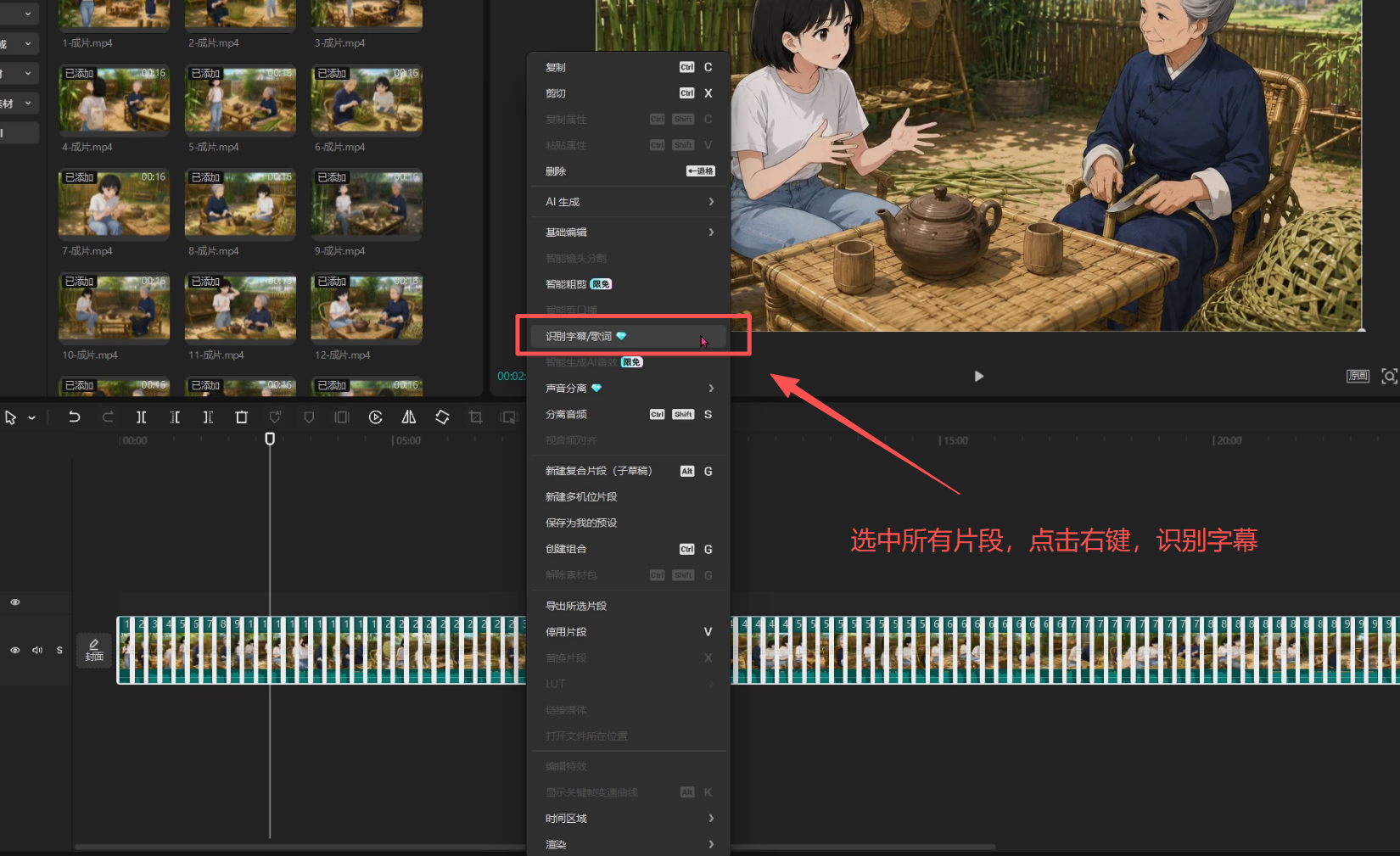Select the 8-成片.mp4 thumbnail
Screen dimensions: 1400x856
240,204
